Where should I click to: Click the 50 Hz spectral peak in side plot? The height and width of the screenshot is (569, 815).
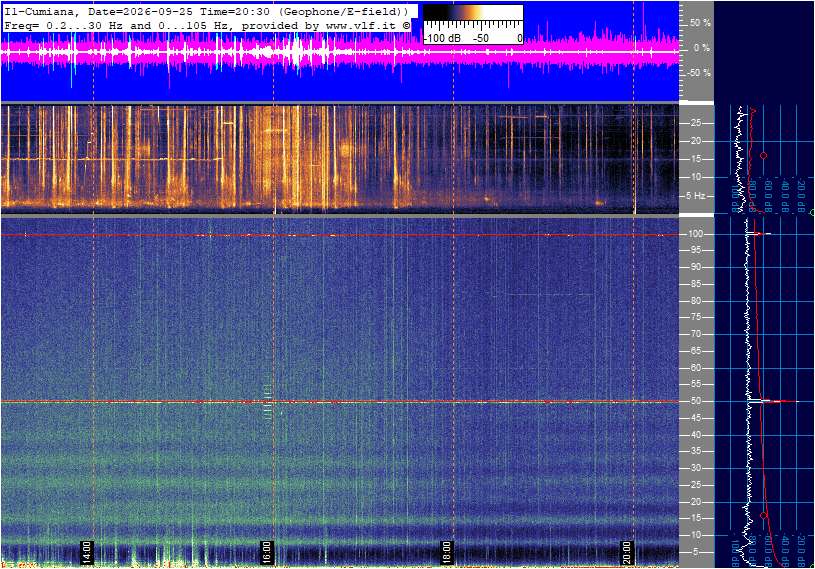click(x=774, y=401)
